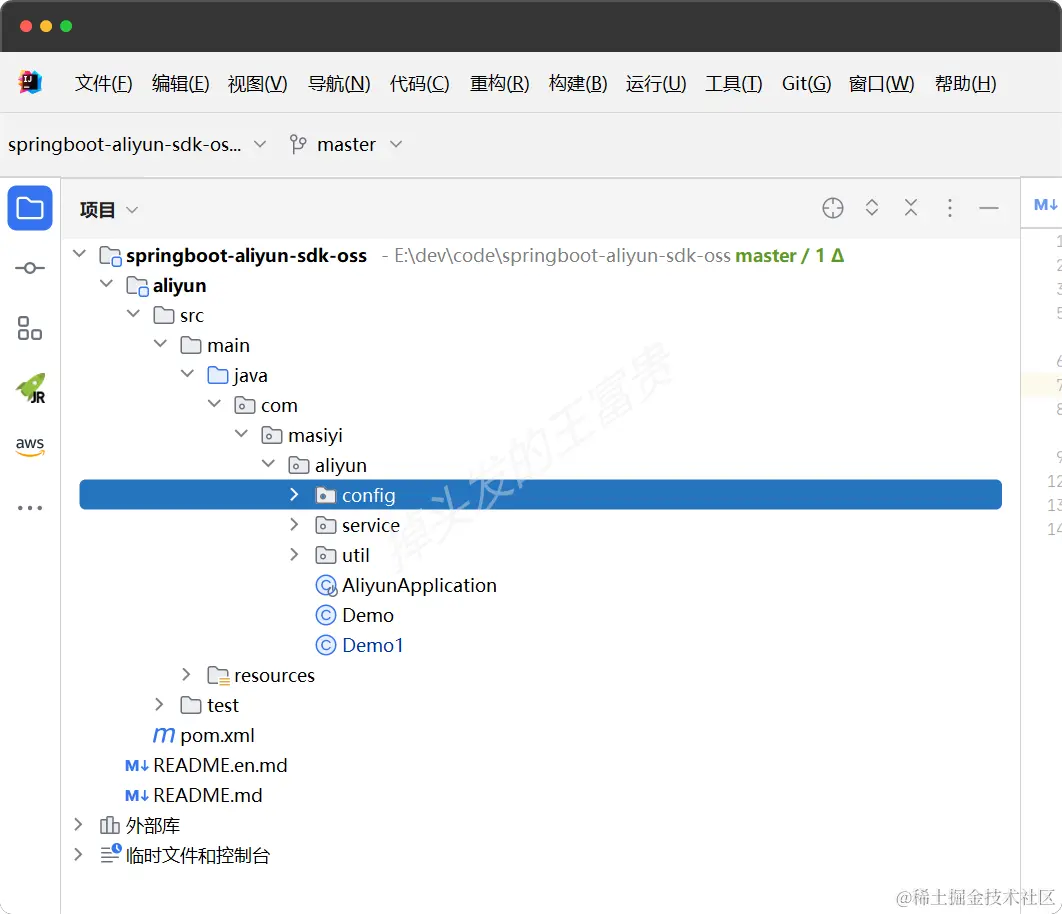Show more tool windows via ellipsis

30,507
